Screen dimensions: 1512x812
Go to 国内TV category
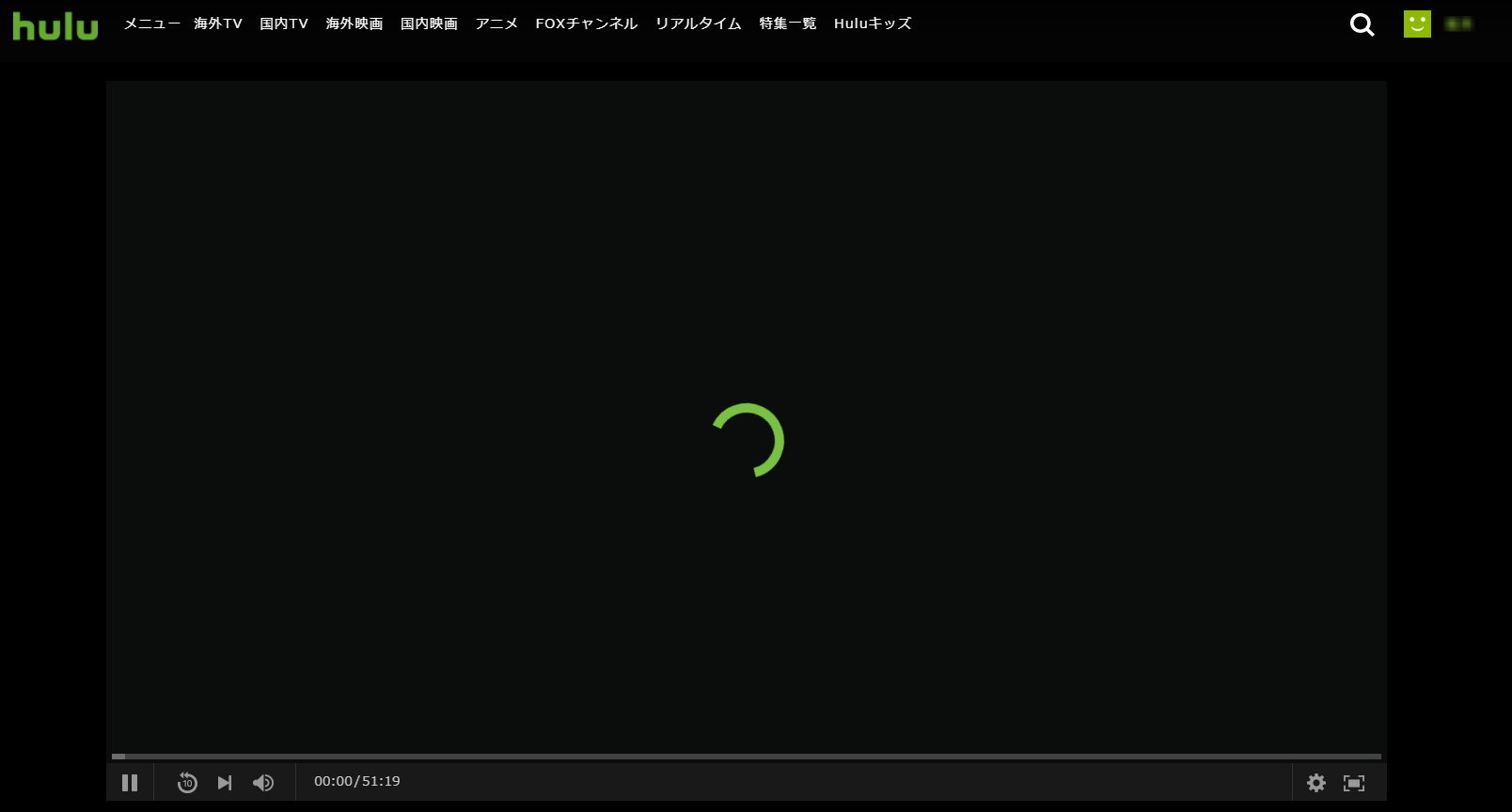coord(284,23)
